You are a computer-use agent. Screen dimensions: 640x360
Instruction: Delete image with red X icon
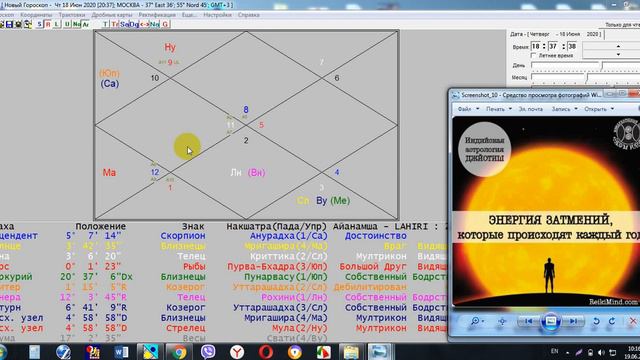click(x=633, y=321)
